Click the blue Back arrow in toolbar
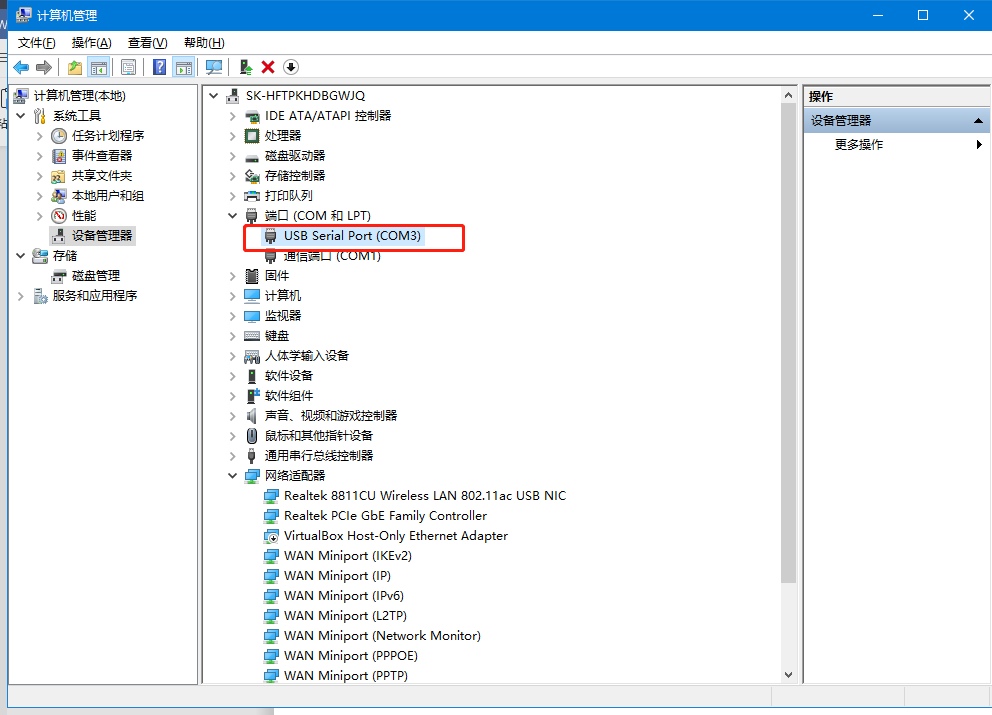Image resolution: width=992 pixels, height=715 pixels. (21, 67)
